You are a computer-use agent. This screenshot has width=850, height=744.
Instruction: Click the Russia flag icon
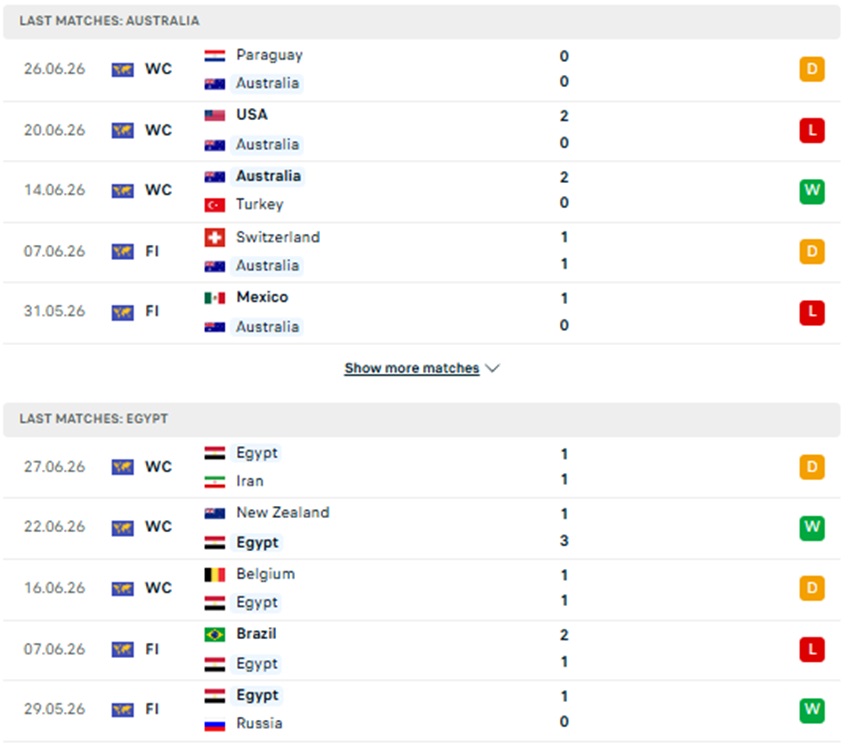(x=215, y=724)
